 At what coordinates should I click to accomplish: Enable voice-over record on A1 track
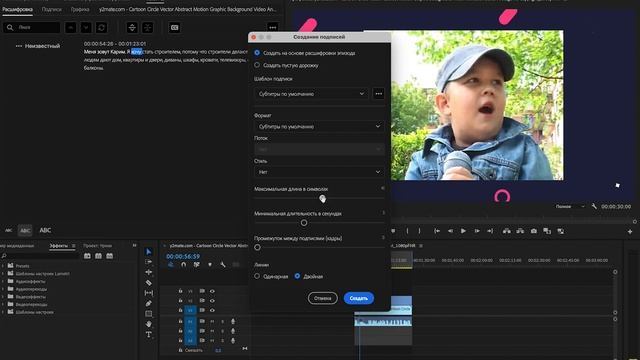pos(233,321)
